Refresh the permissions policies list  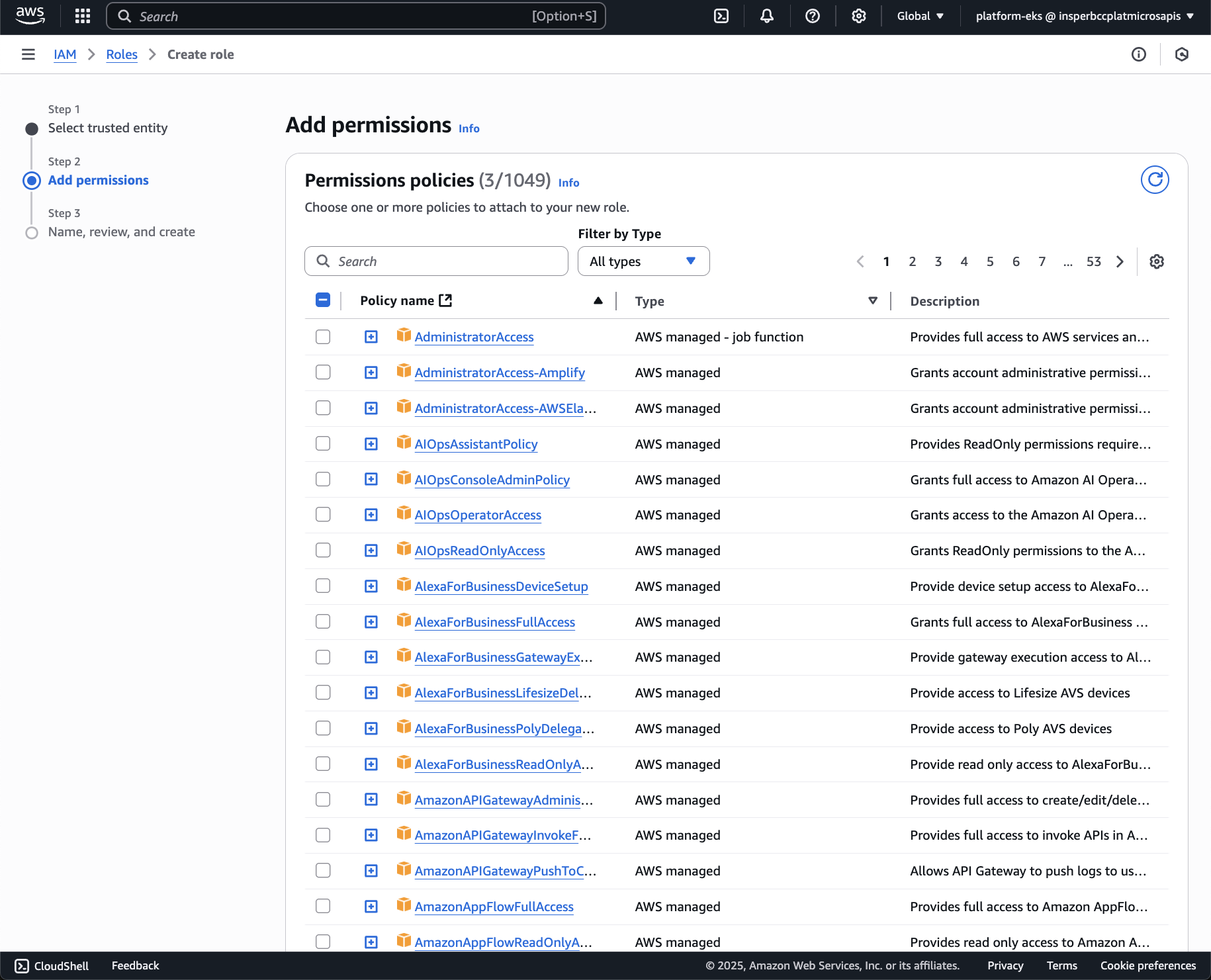tap(1155, 179)
